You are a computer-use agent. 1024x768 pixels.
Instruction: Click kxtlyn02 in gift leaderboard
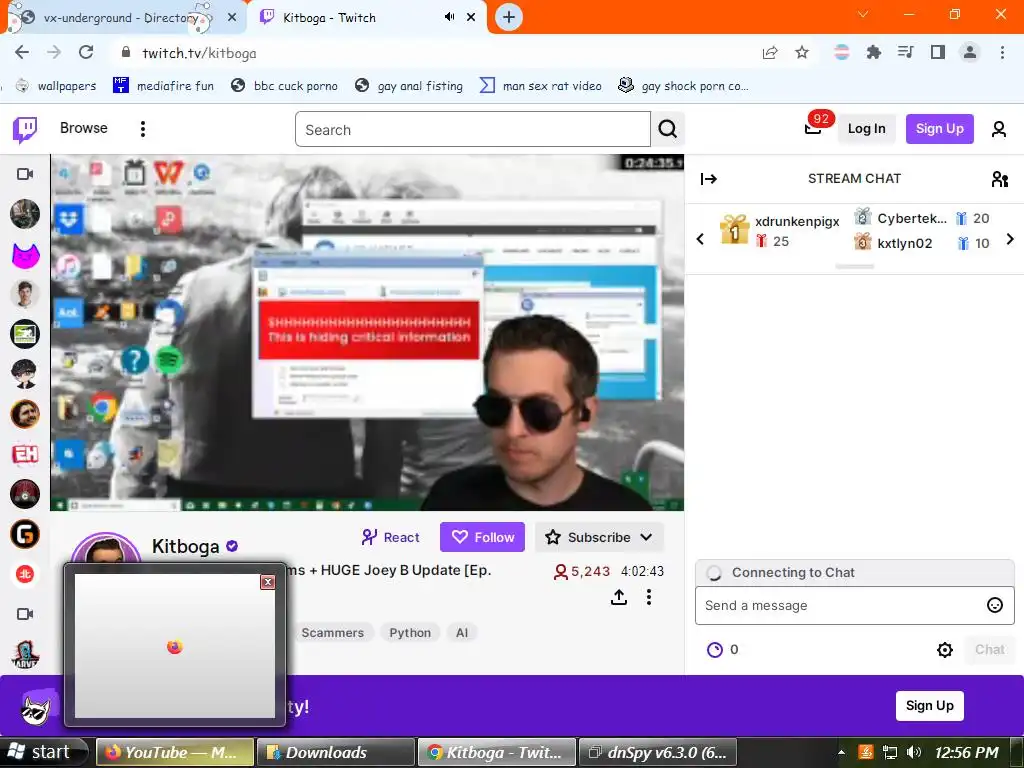pos(904,244)
